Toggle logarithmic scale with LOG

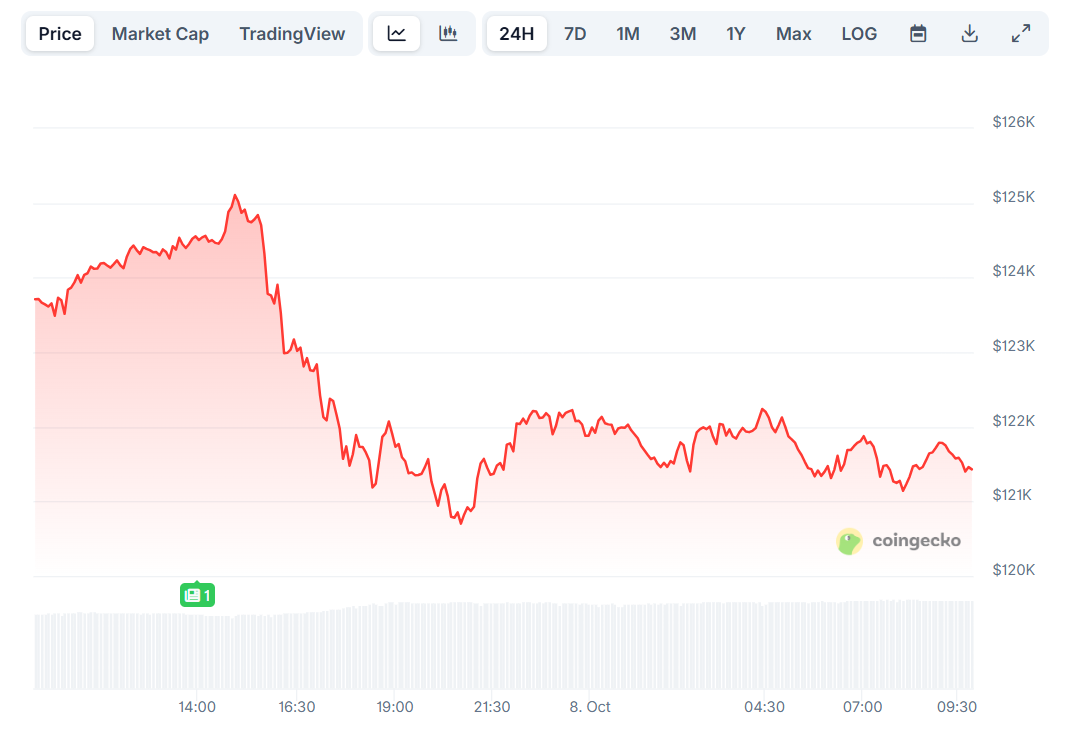pos(859,33)
